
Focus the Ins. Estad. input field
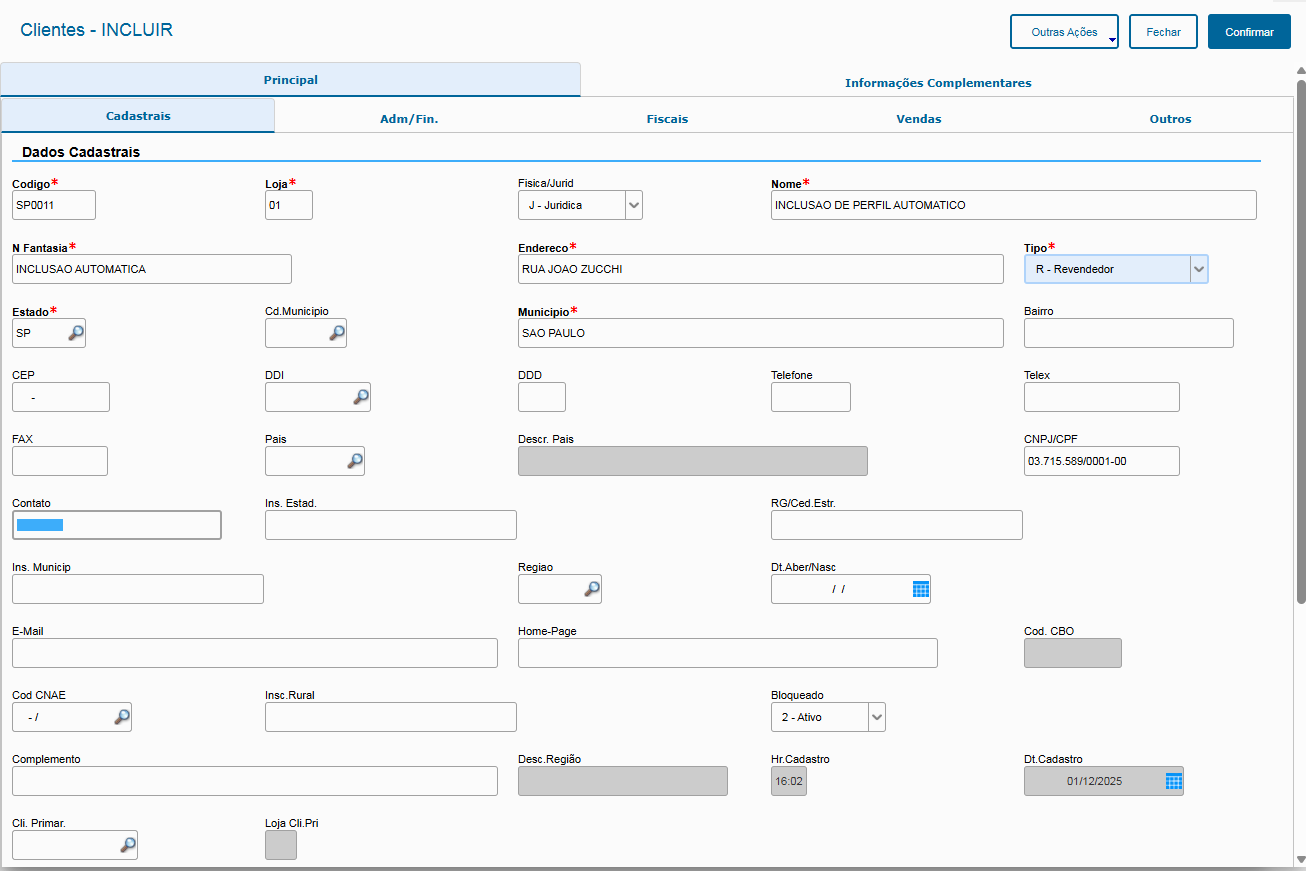(391, 525)
